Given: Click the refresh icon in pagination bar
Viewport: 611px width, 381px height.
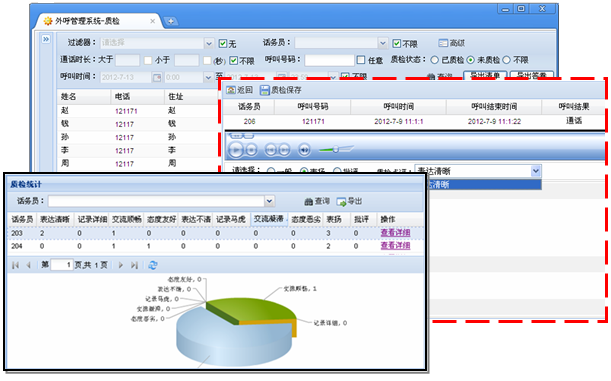Looking at the screenshot, I should [x=153, y=265].
